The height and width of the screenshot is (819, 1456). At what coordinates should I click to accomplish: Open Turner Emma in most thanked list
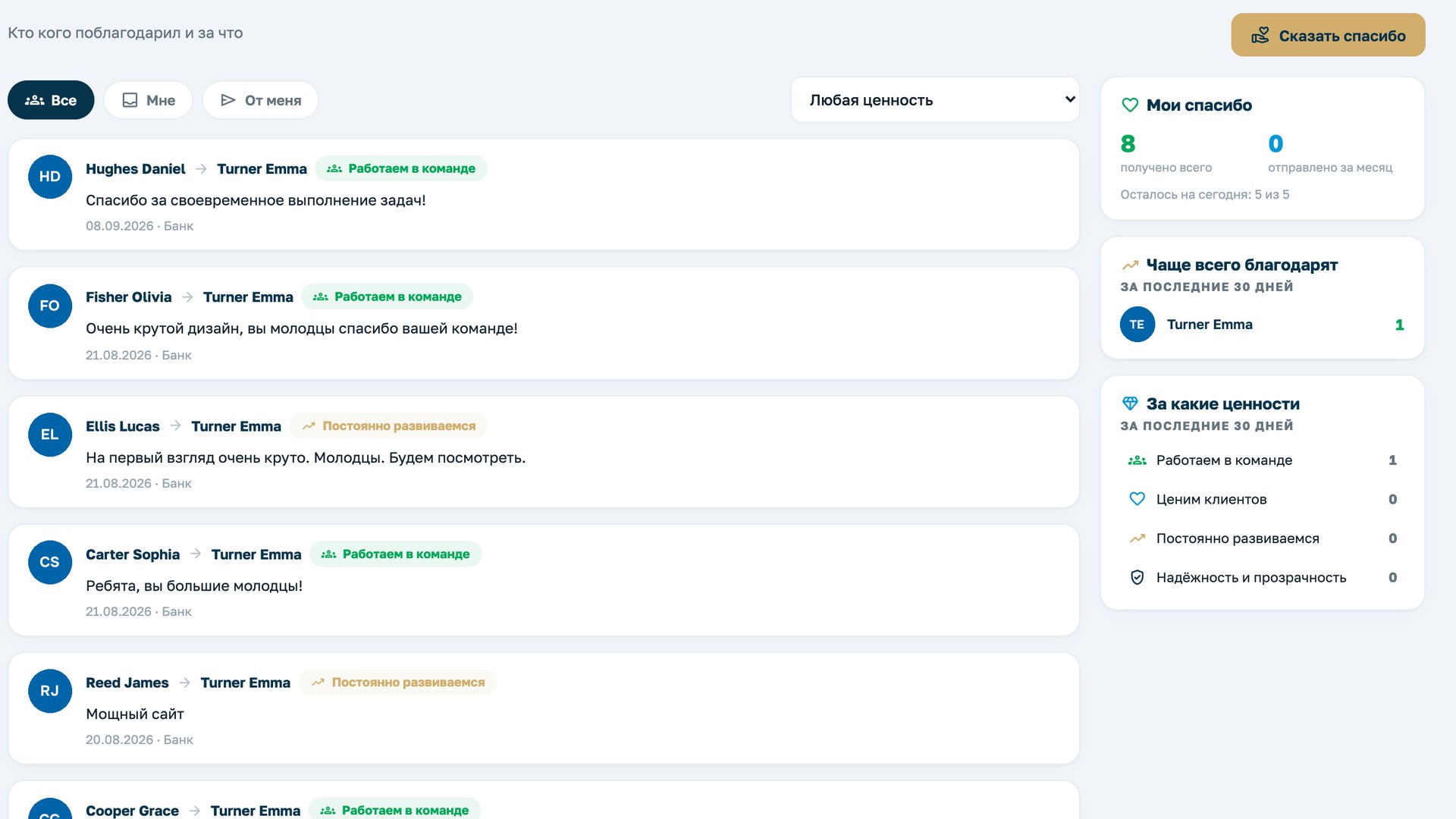pyautogui.click(x=1210, y=325)
